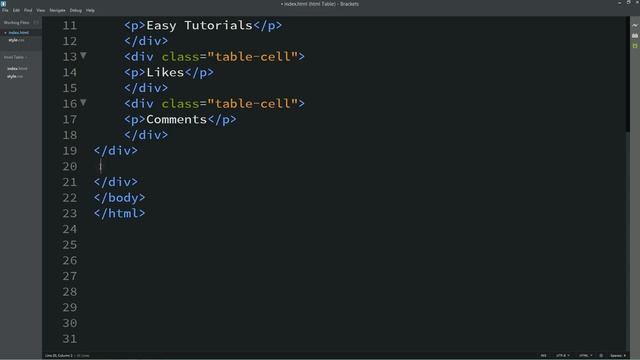Click the word 'Comments' on line 17
The image size is (640, 360).
pyautogui.click(x=176, y=119)
